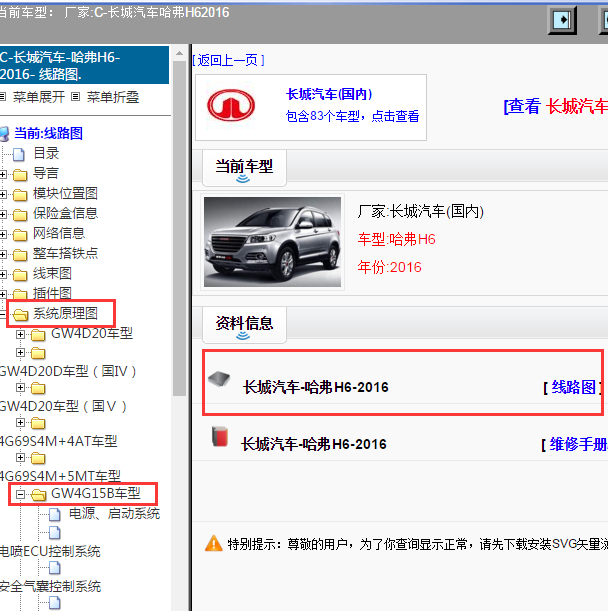
Task: Select 4G69S4M+5MT车型 tree entry
Action: (60, 476)
